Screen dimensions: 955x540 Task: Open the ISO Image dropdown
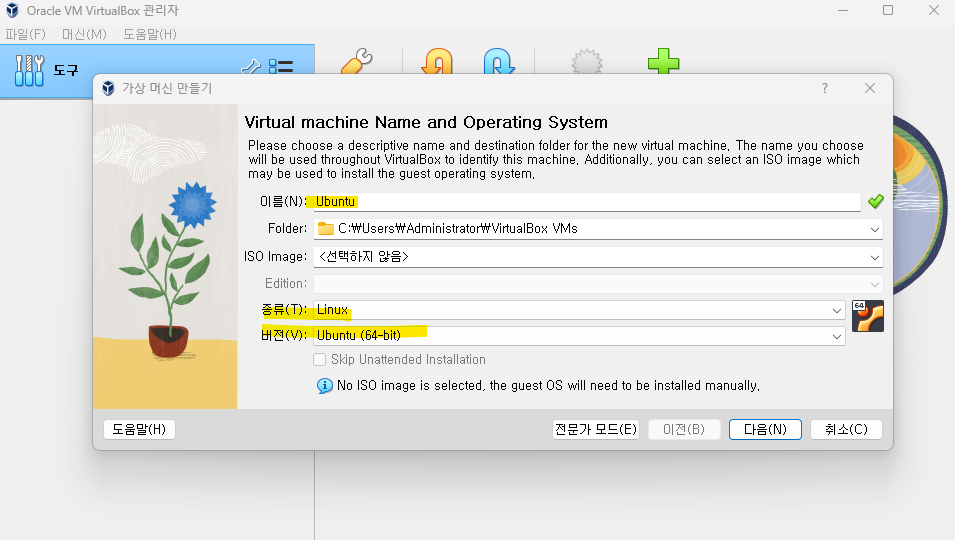tap(598, 257)
